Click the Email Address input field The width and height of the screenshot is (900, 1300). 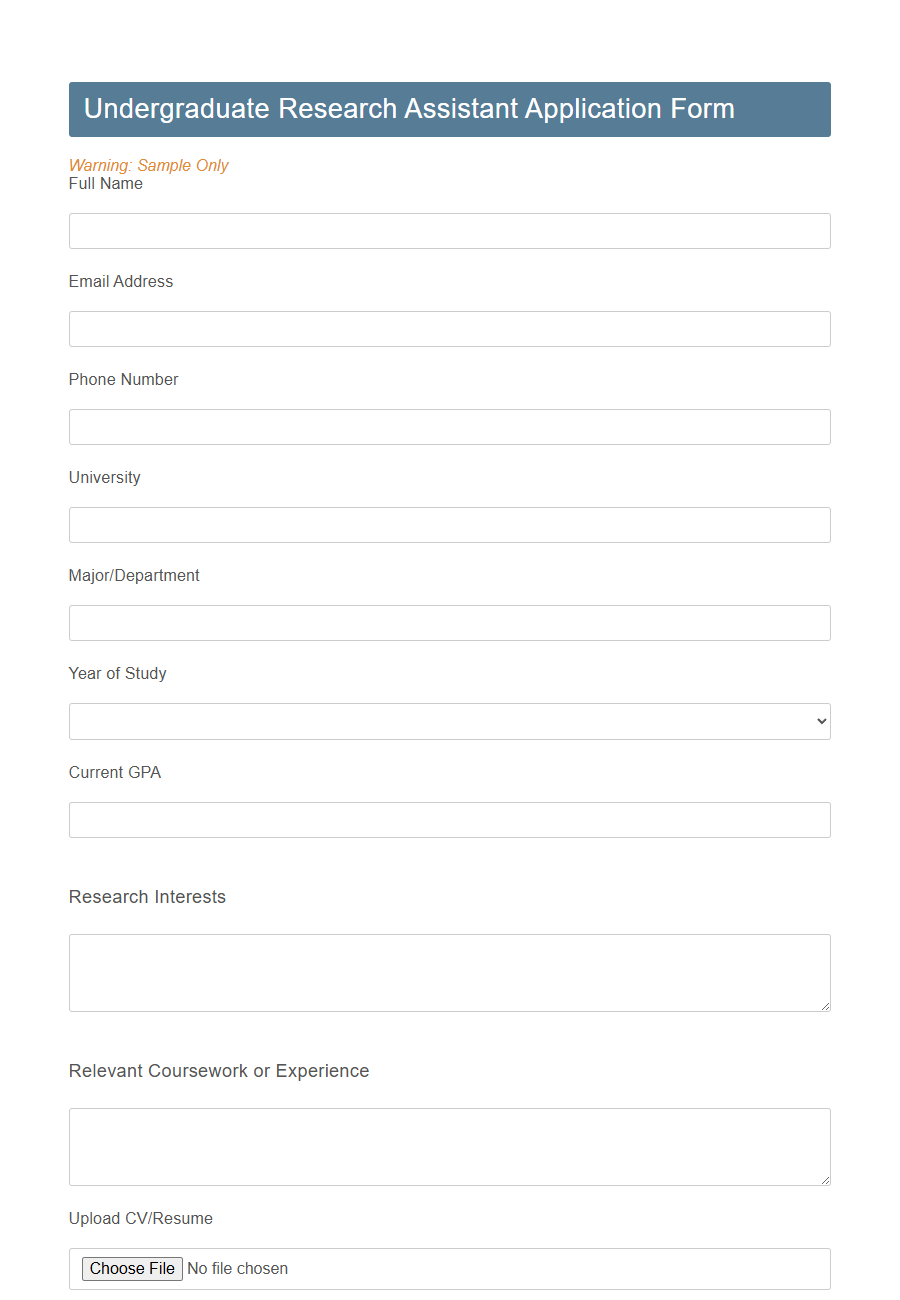[449, 329]
